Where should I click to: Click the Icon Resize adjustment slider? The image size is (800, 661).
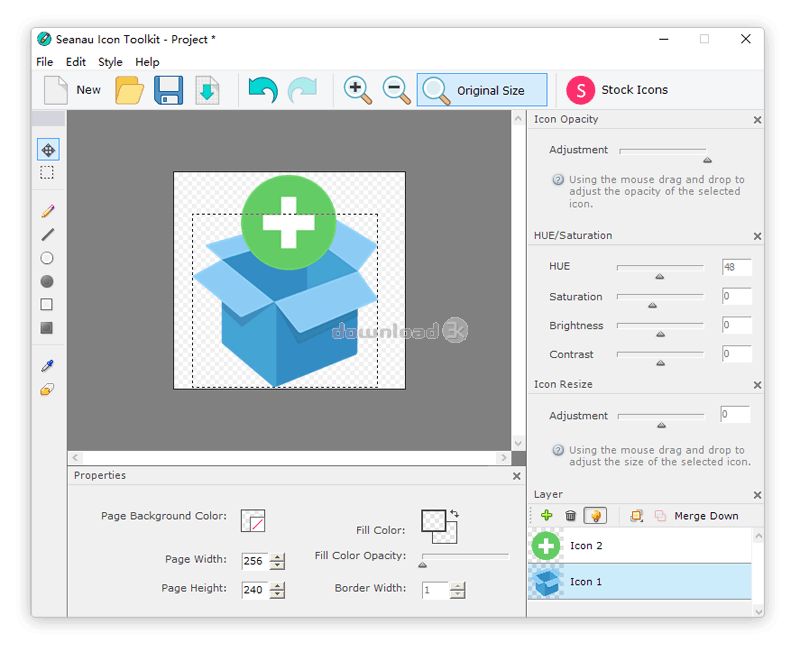[661, 419]
